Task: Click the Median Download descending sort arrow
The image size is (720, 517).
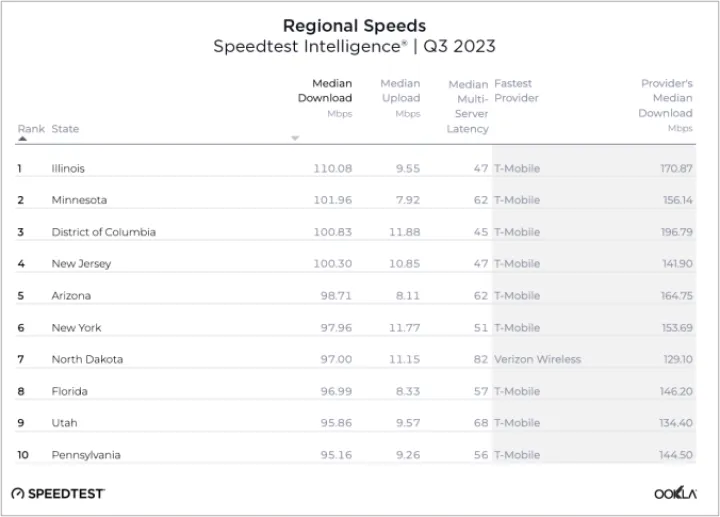Action: pos(295,139)
